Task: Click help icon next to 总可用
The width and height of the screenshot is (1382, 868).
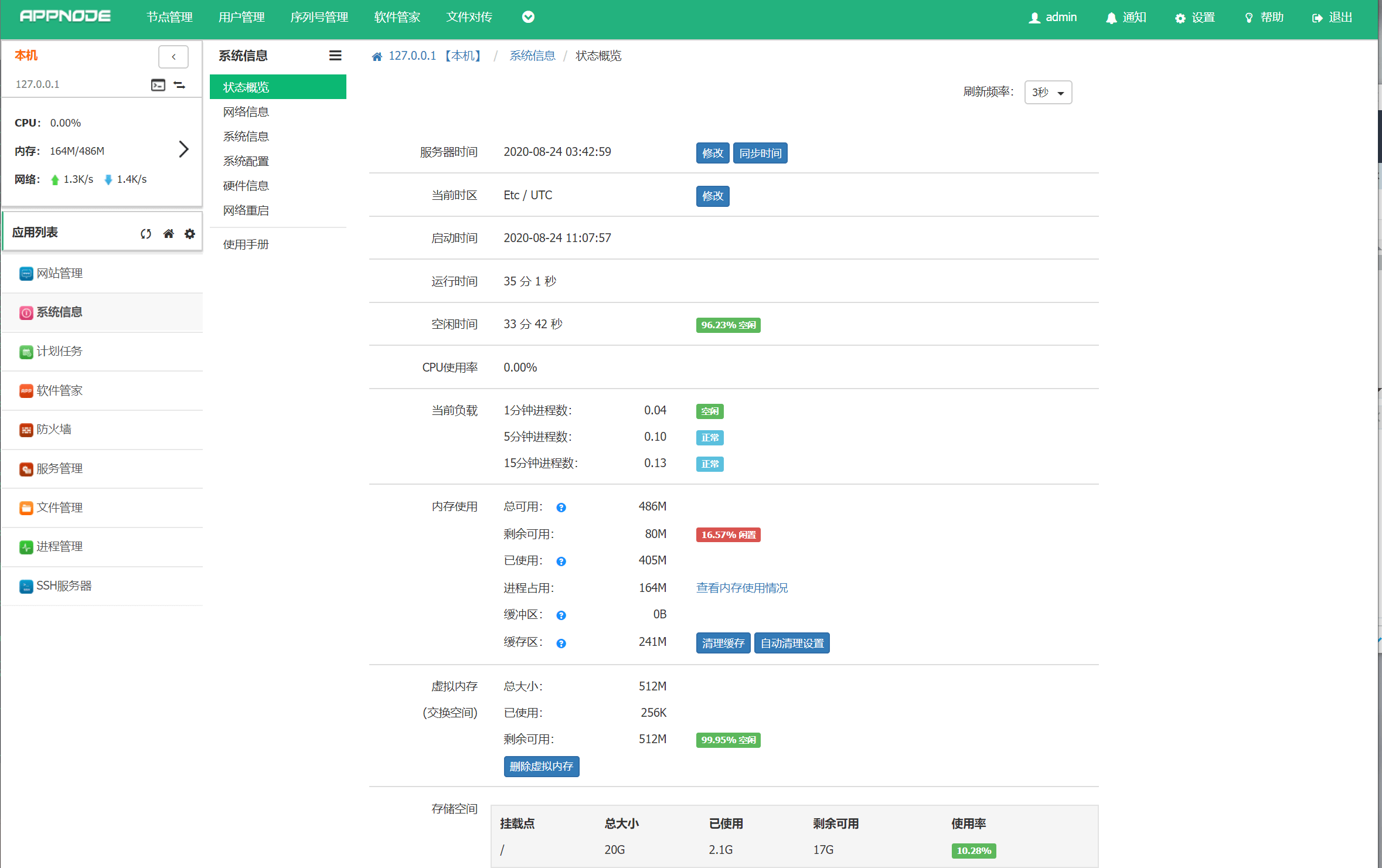Action: (561, 508)
